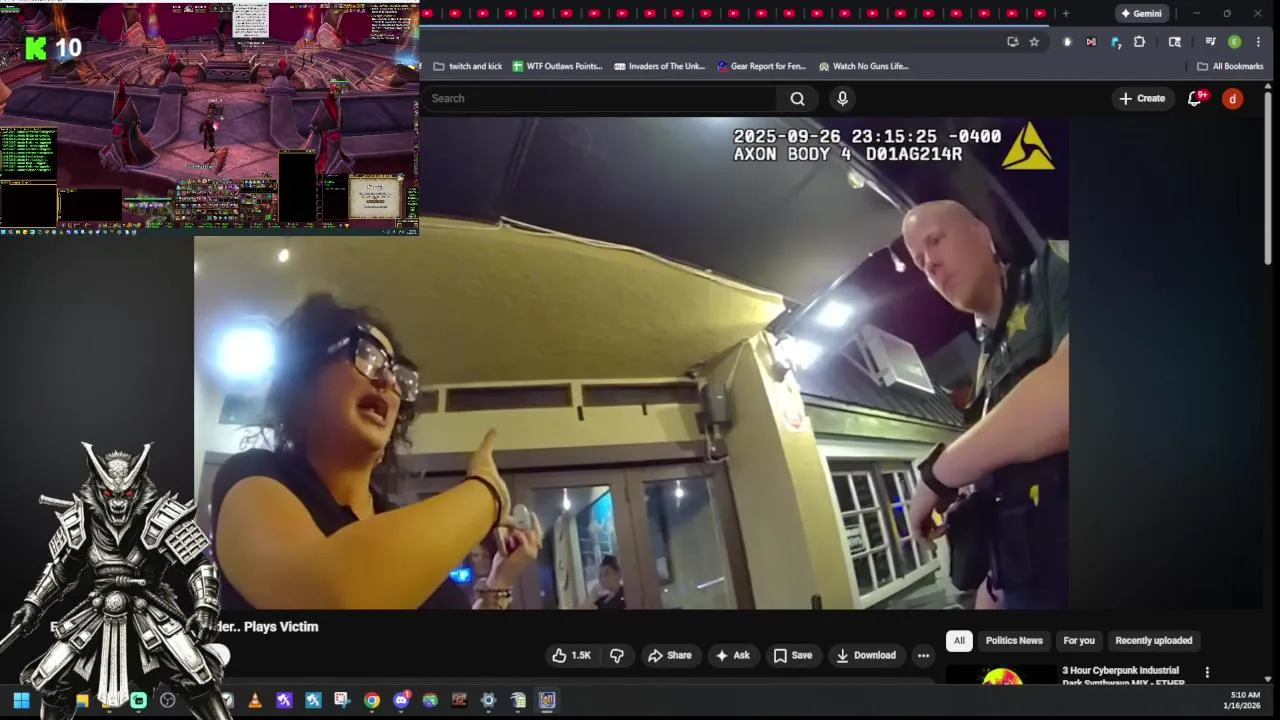This screenshot has height=720, width=1280.
Task: Click the hand-shaped extension icon
Action: pos(1067,42)
